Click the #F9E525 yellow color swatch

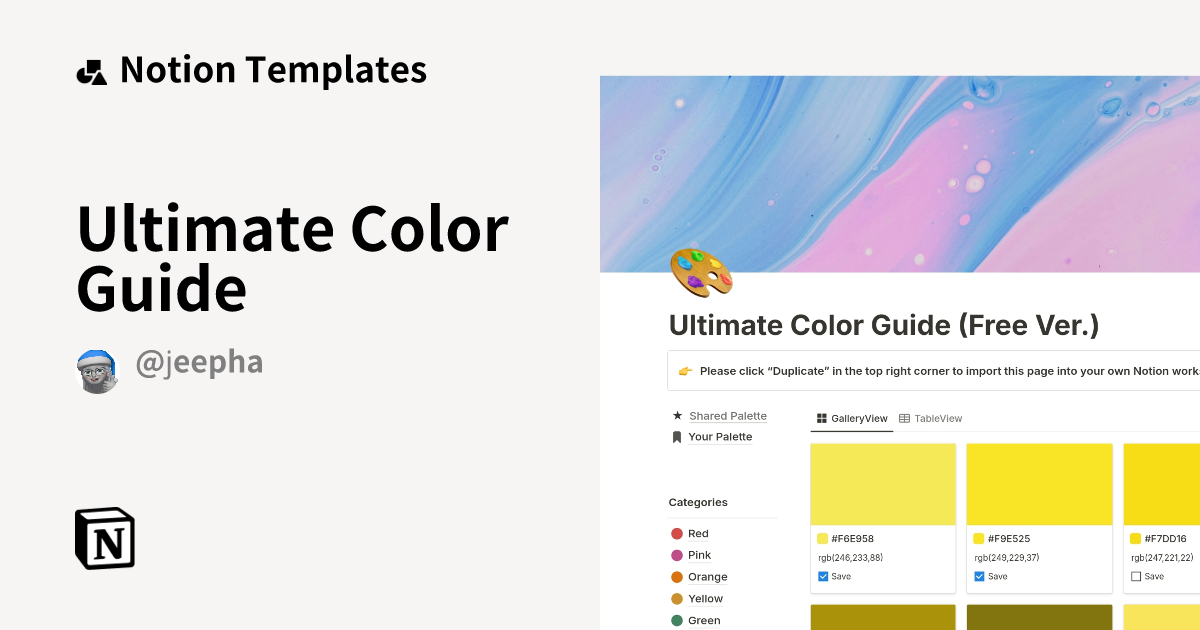pyautogui.click(x=1039, y=484)
